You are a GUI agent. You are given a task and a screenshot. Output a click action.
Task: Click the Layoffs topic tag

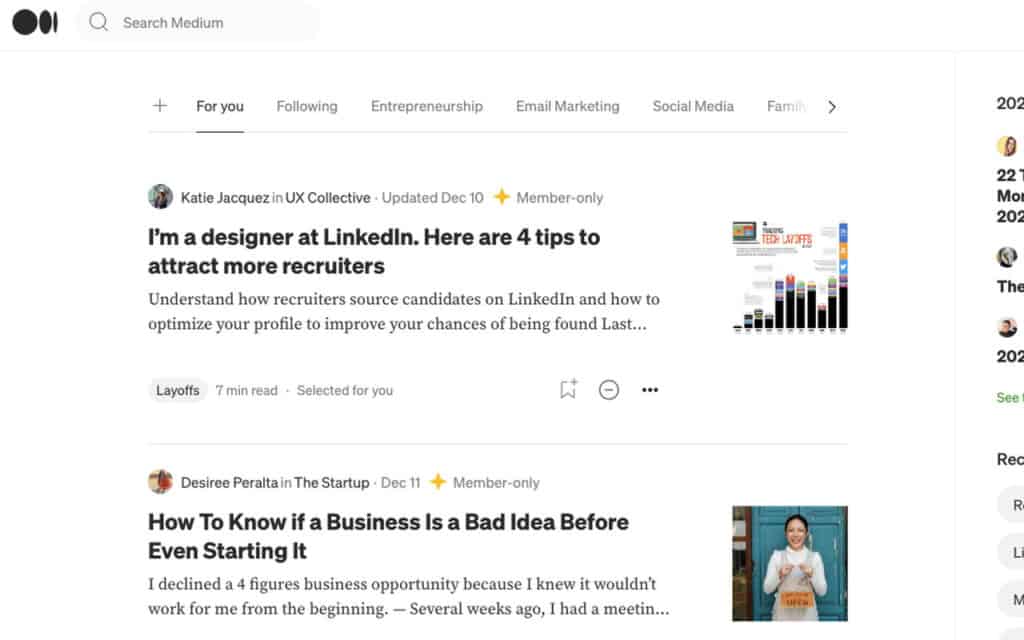coord(178,390)
